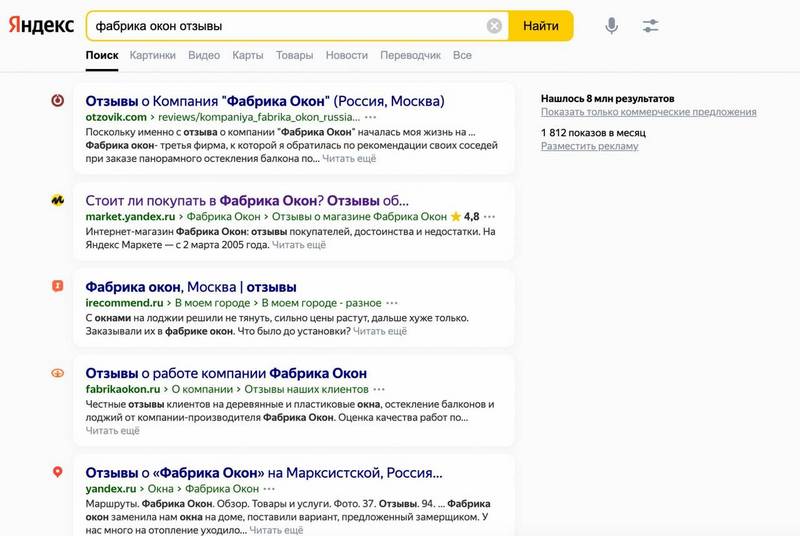Click breadcrumb Отзывы наших клиентов
This screenshot has height=536, width=800.
(306, 389)
